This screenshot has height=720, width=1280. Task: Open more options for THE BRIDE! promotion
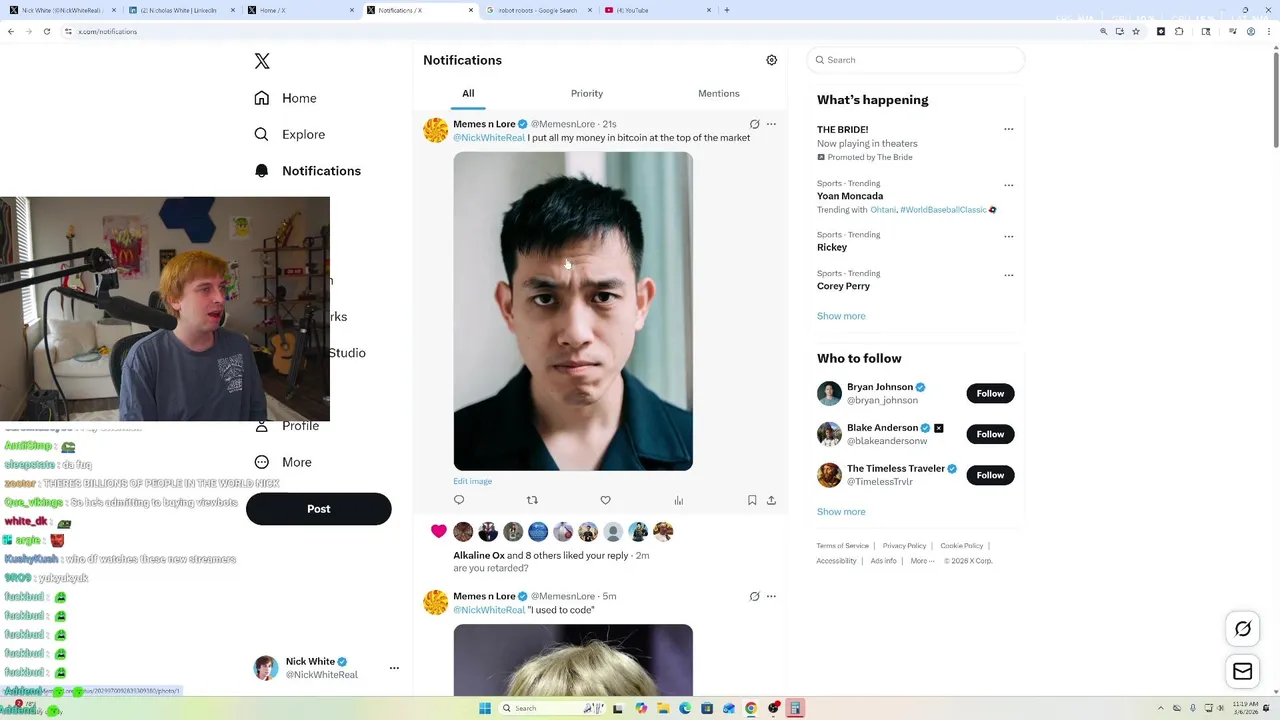pos(1008,129)
